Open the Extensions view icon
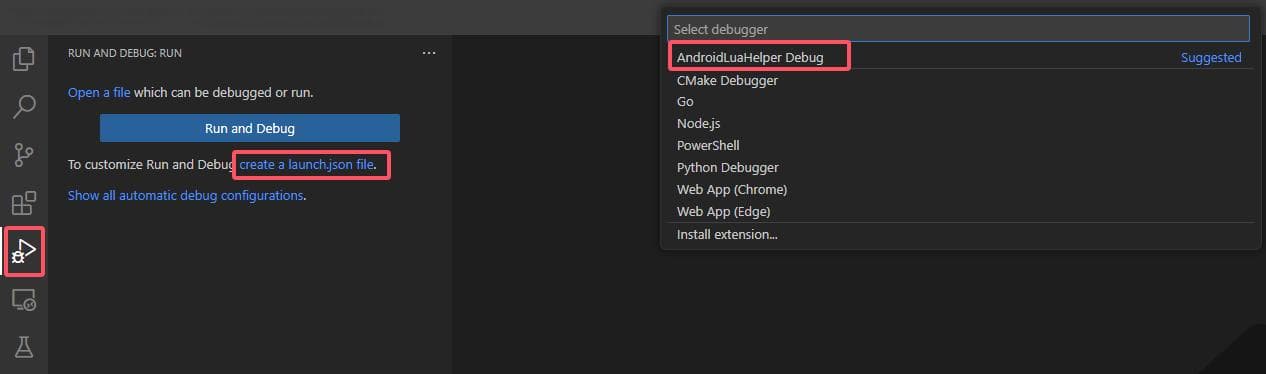The height and width of the screenshot is (374, 1266). coord(23,203)
